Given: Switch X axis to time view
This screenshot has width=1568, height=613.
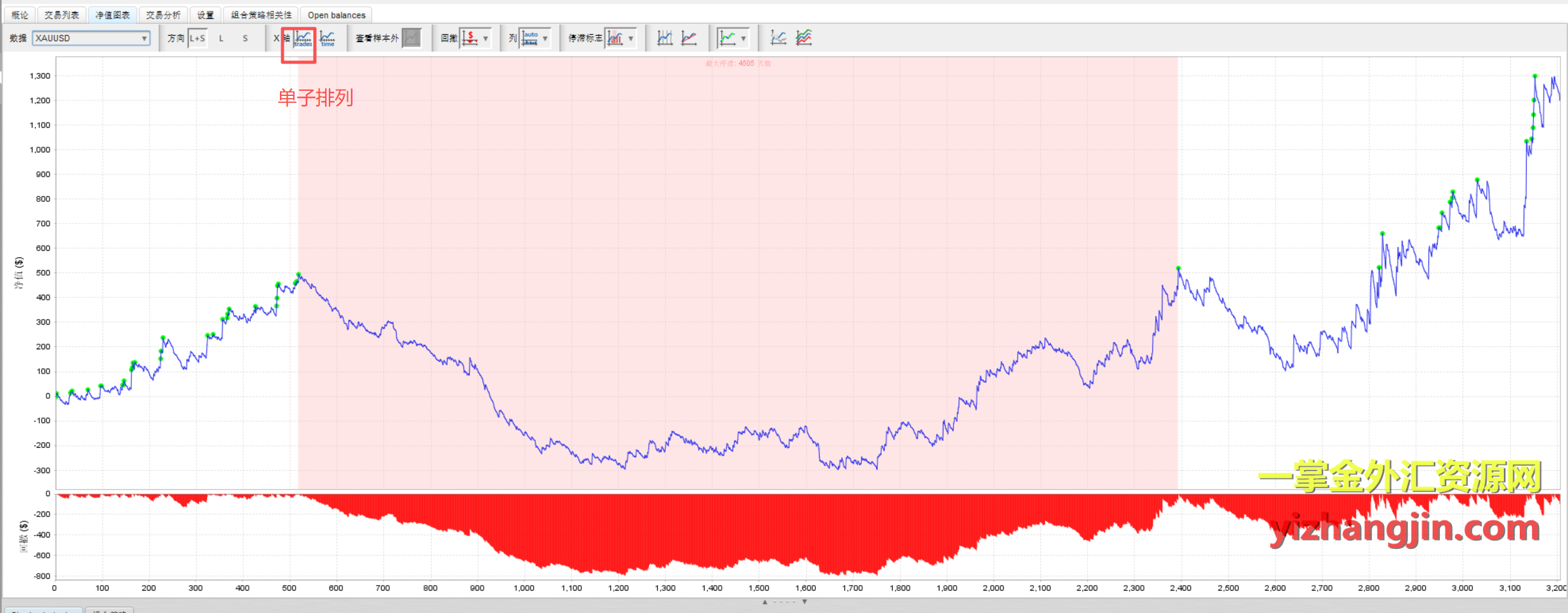Looking at the screenshot, I should pos(328,38).
